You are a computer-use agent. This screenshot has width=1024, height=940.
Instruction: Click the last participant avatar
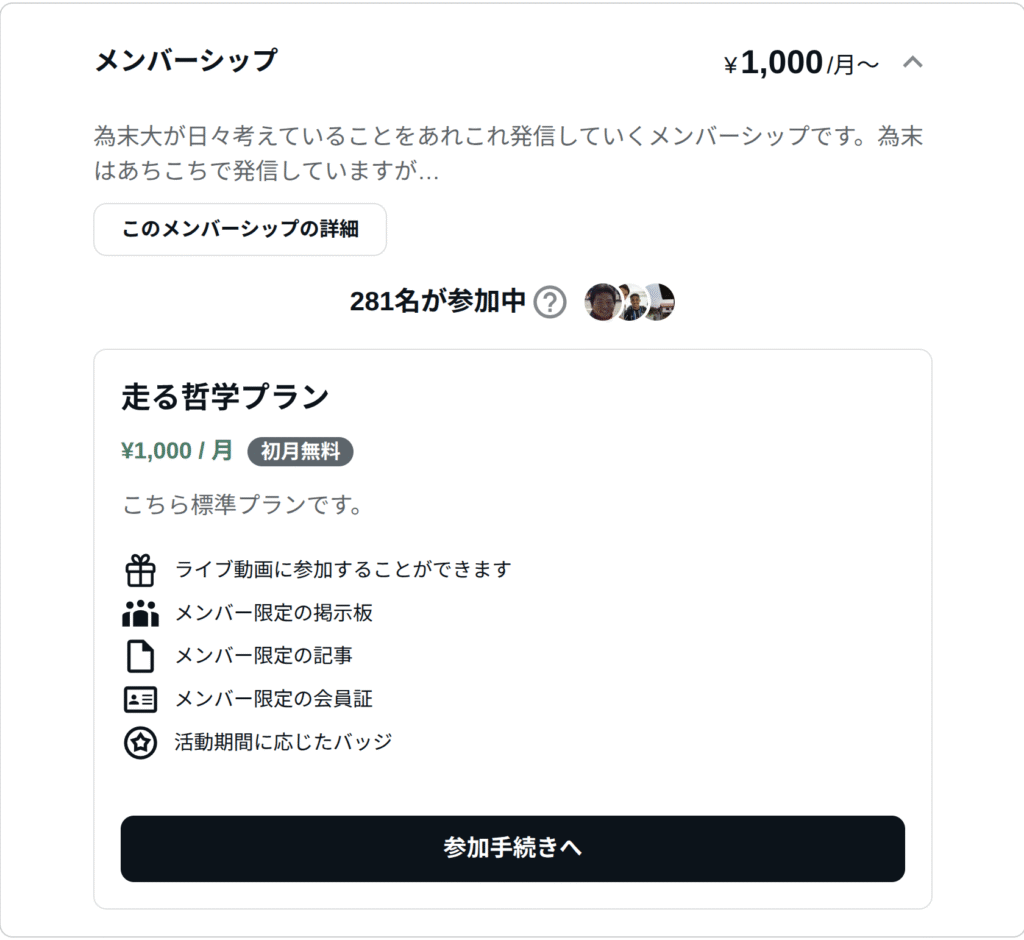[x=661, y=302]
